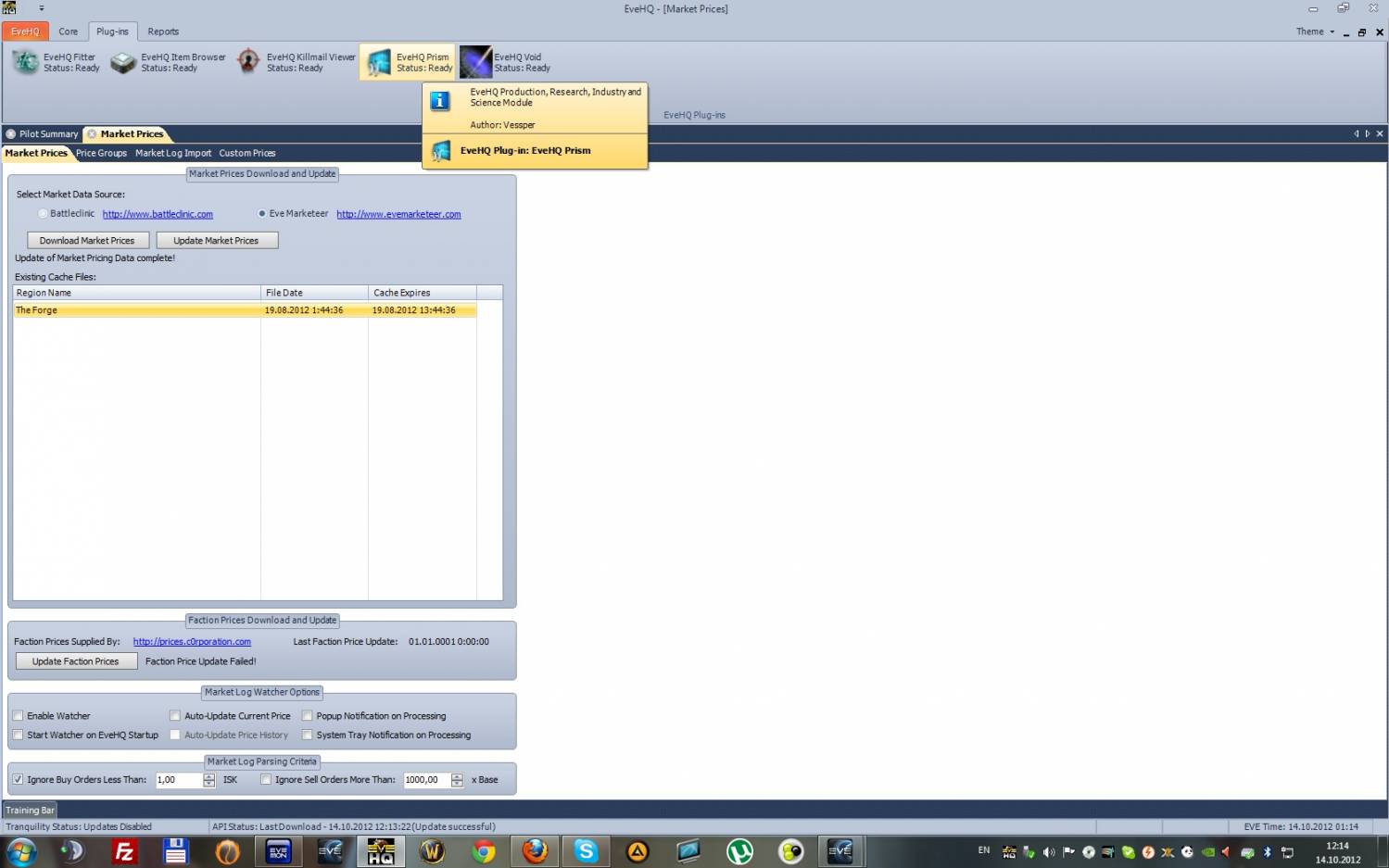Open the EveHQ Item Browser plug-in

point(169,62)
